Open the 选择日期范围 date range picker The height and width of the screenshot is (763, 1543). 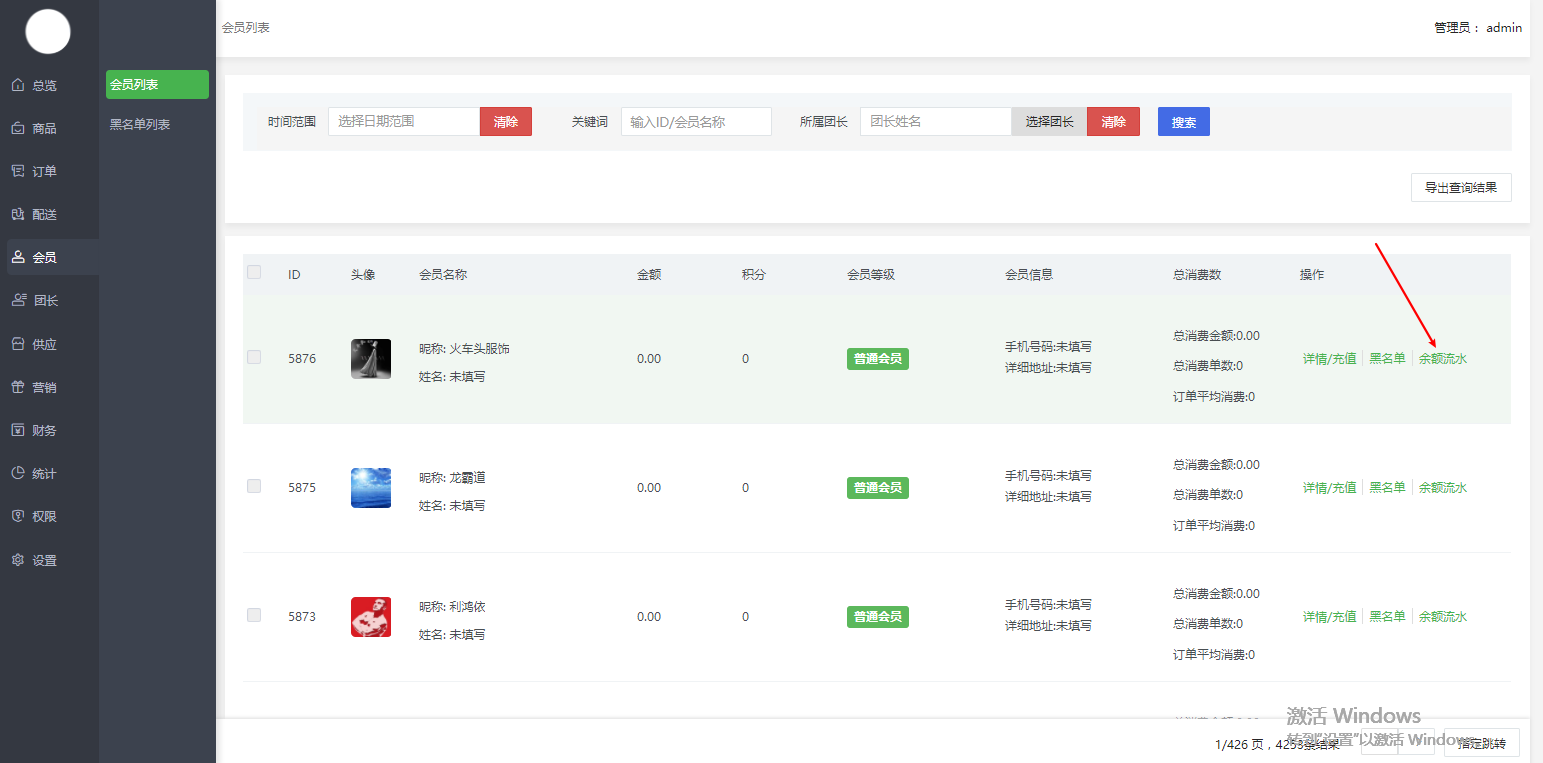pyautogui.click(x=404, y=121)
